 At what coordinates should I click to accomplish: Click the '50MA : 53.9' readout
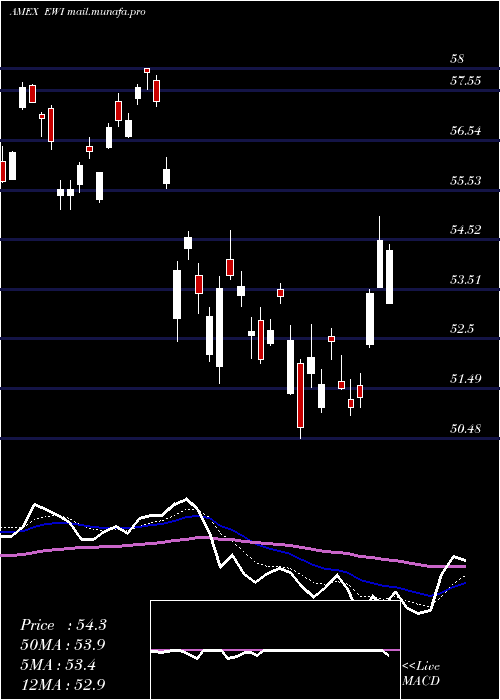(63, 645)
